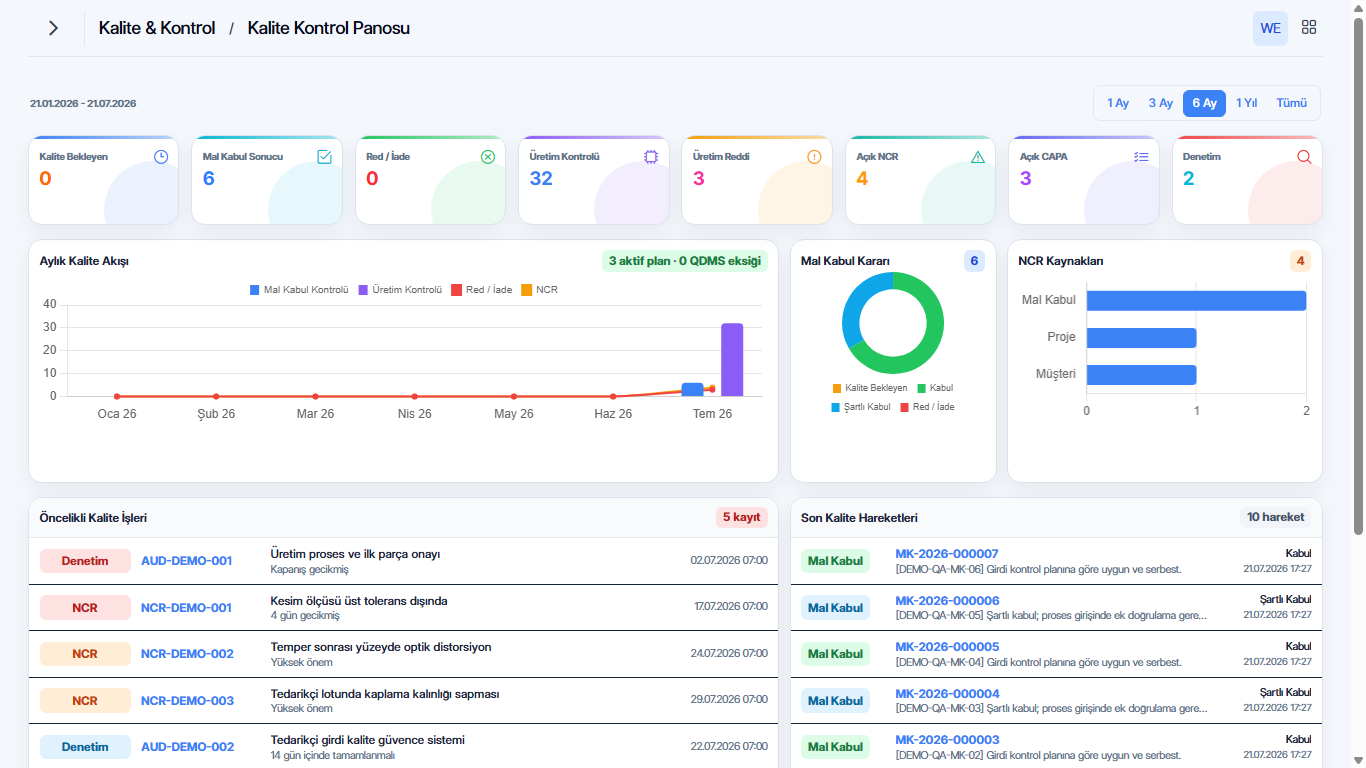
Task: Select the Tümü time range option
Action: coord(1292,103)
